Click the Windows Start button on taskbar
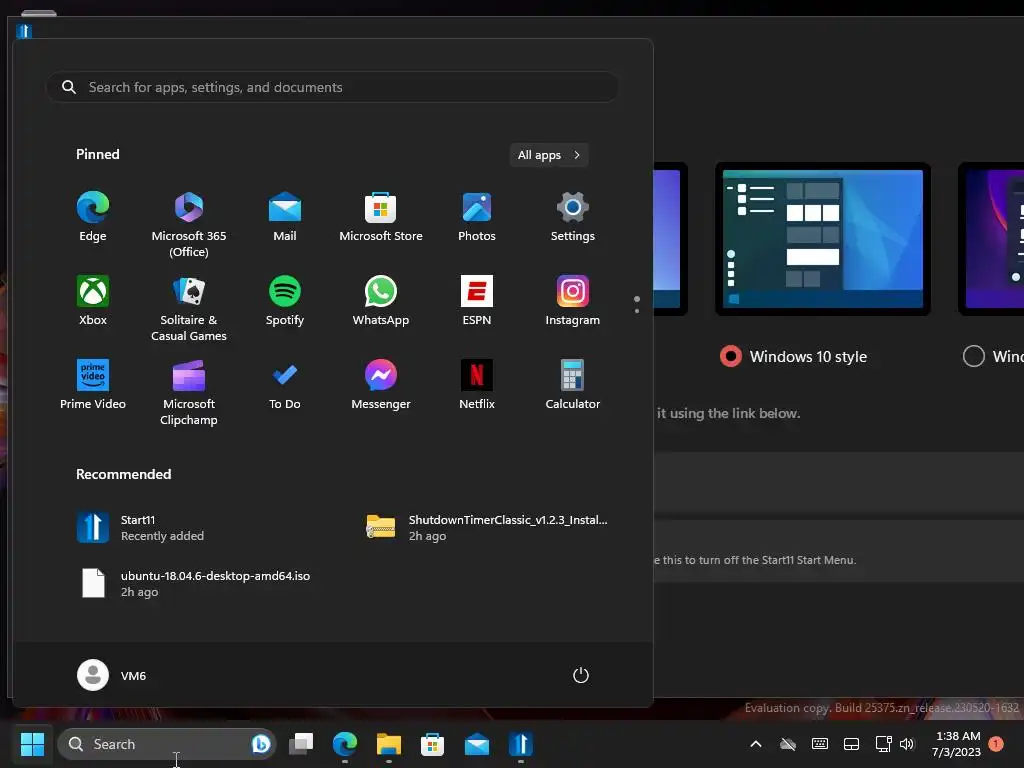The width and height of the screenshot is (1024, 768). [32, 744]
